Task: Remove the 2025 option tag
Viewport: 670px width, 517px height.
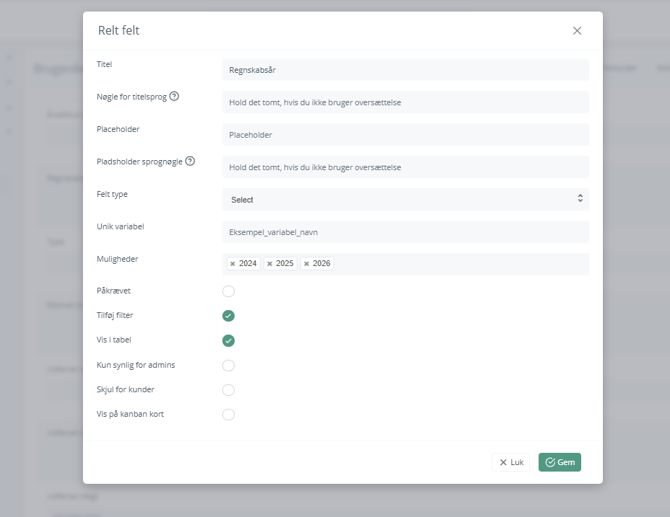Action: coord(270,264)
